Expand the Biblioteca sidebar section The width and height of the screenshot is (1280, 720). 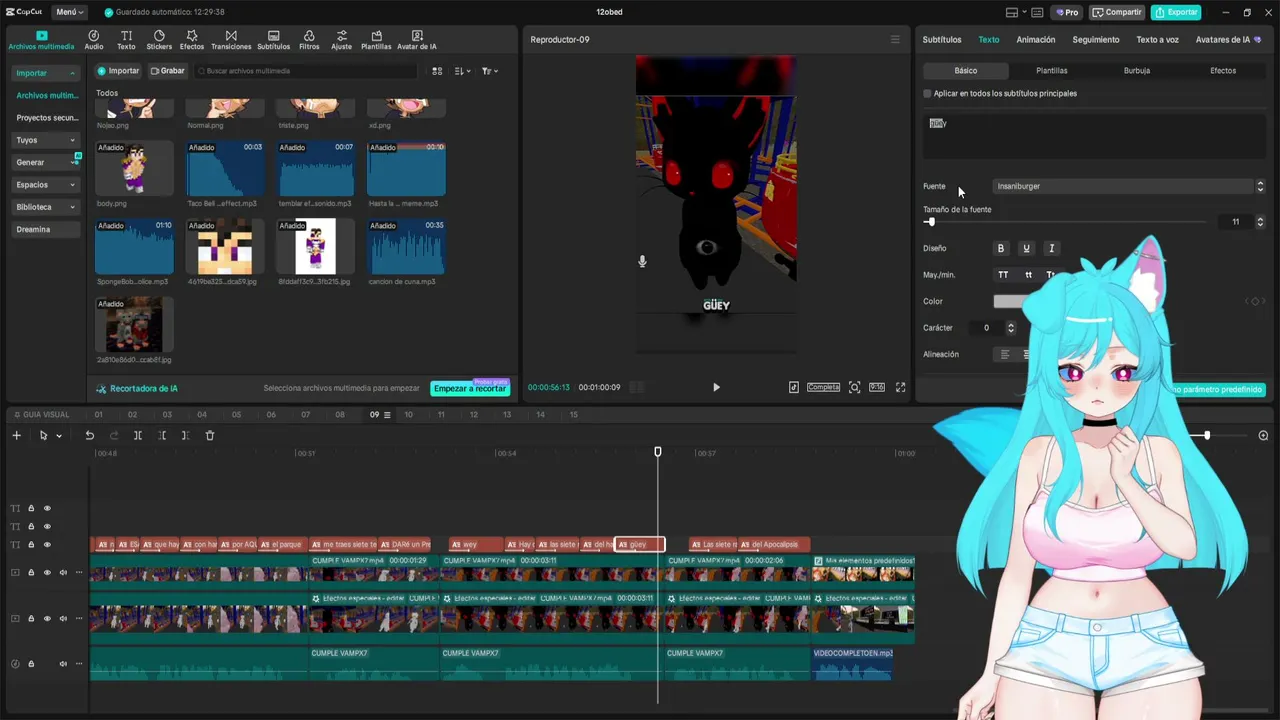45,207
